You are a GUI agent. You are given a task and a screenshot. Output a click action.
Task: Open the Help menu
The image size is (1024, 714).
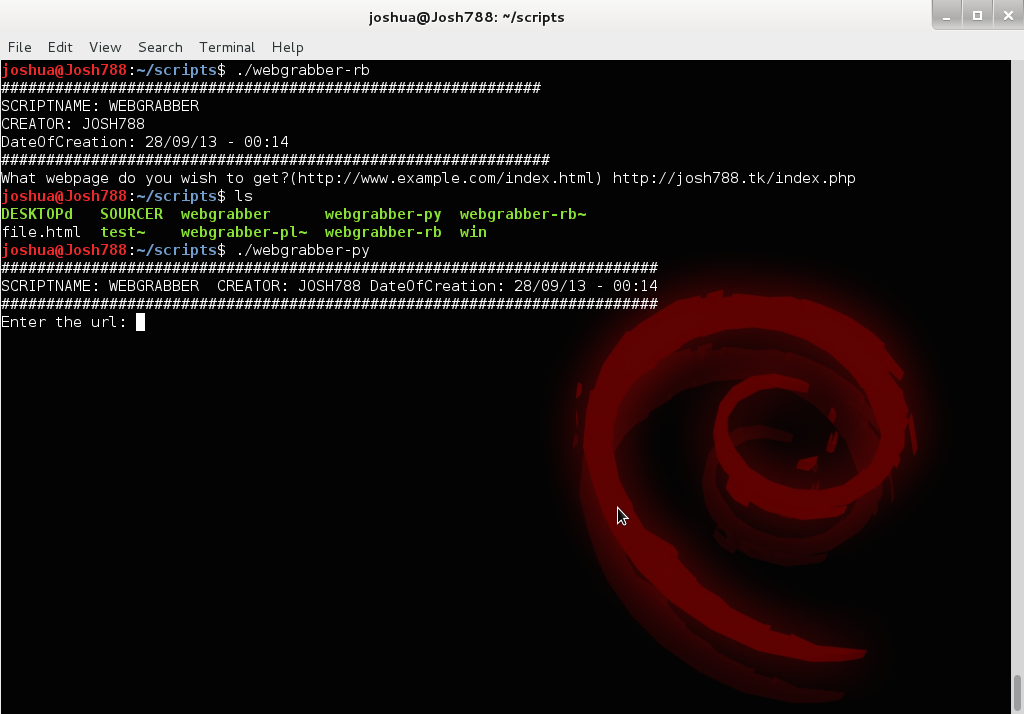pyautogui.click(x=287, y=47)
